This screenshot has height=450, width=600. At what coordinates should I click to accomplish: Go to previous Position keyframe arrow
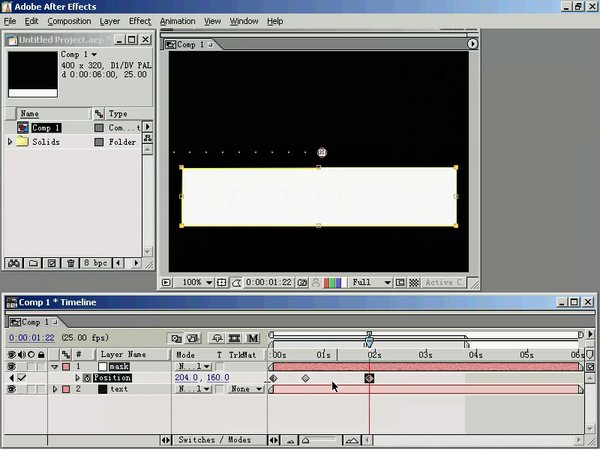pyautogui.click(x=11, y=378)
